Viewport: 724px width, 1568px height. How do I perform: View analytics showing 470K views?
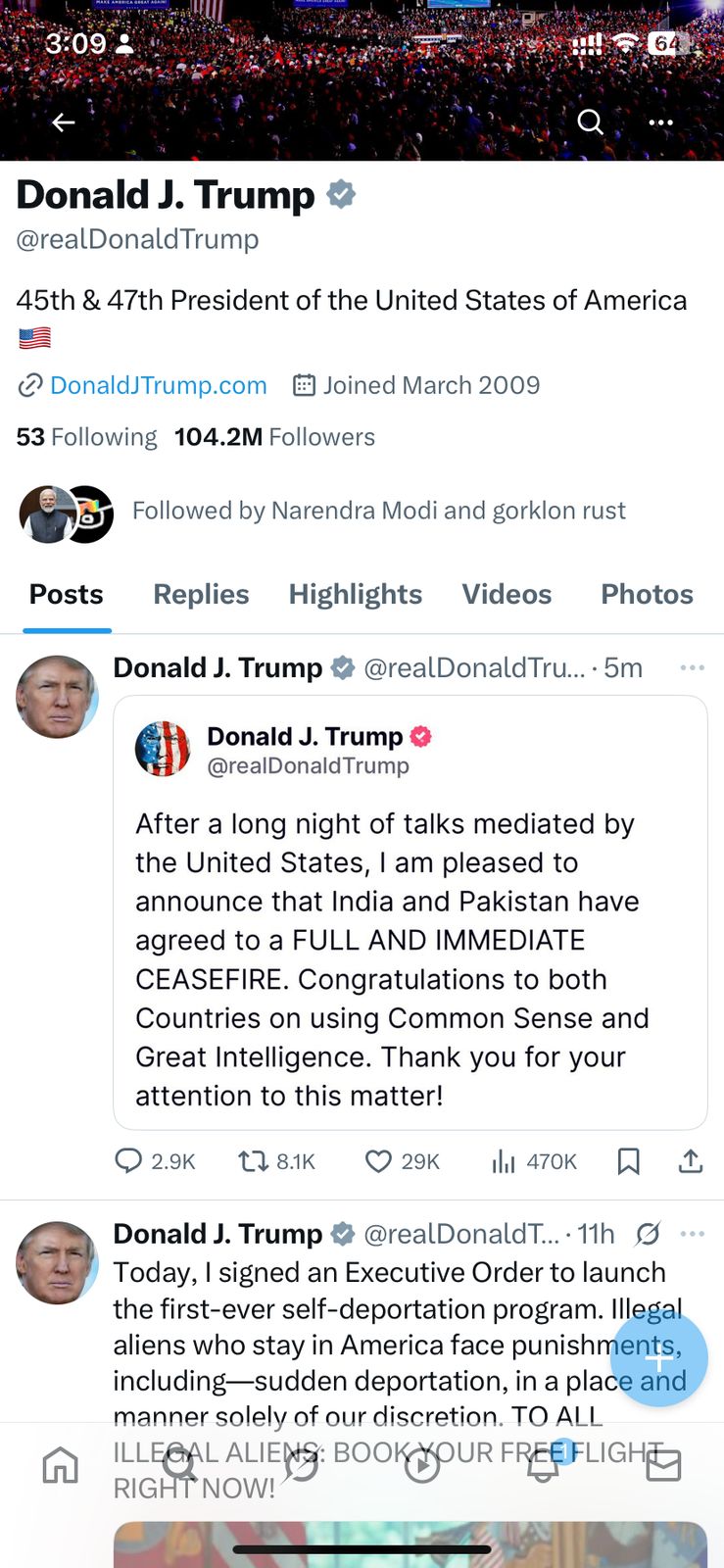504,1161
